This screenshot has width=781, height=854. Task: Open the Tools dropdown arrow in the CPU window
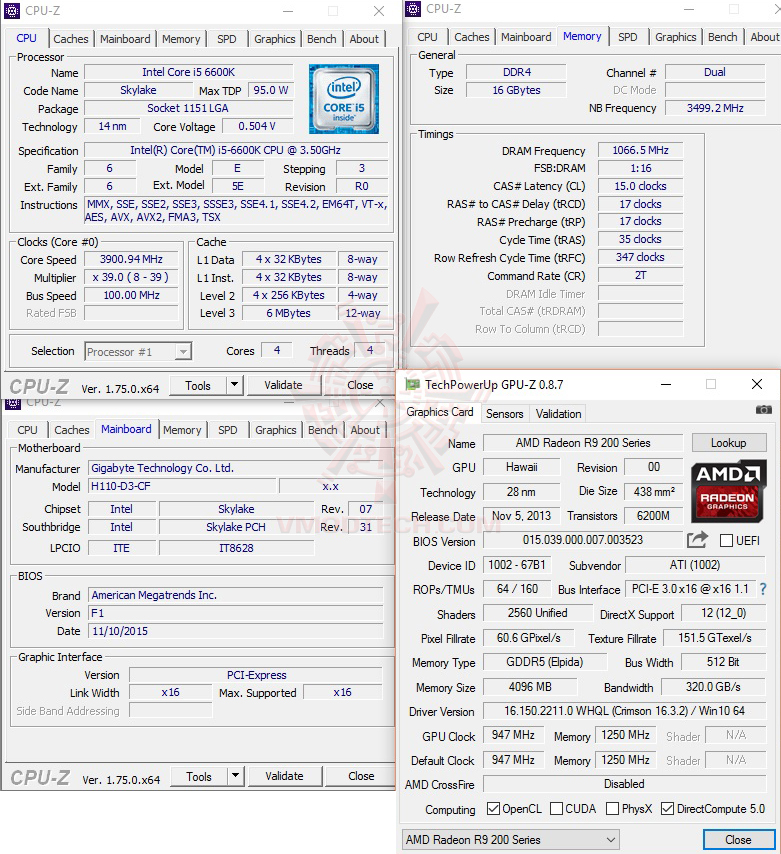click(234, 385)
